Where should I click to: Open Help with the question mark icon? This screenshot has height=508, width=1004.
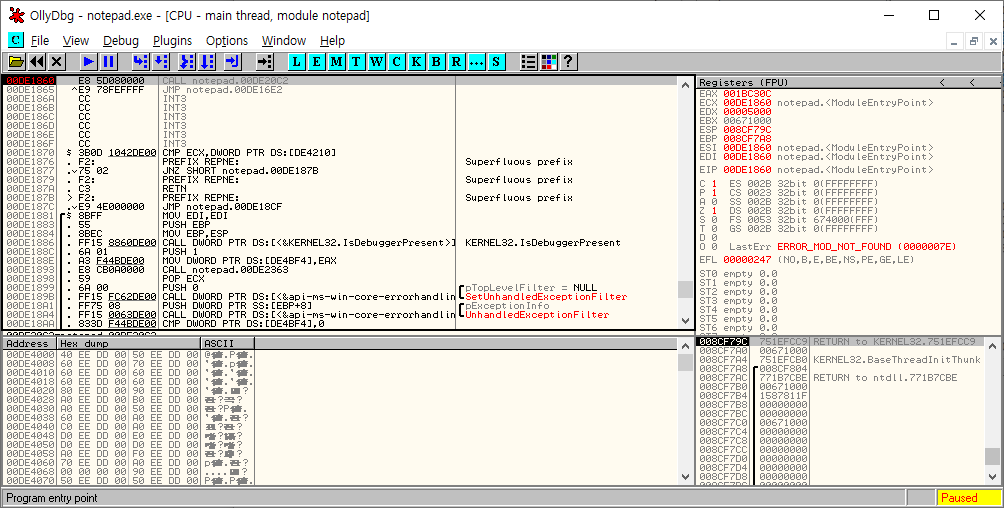click(568, 61)
